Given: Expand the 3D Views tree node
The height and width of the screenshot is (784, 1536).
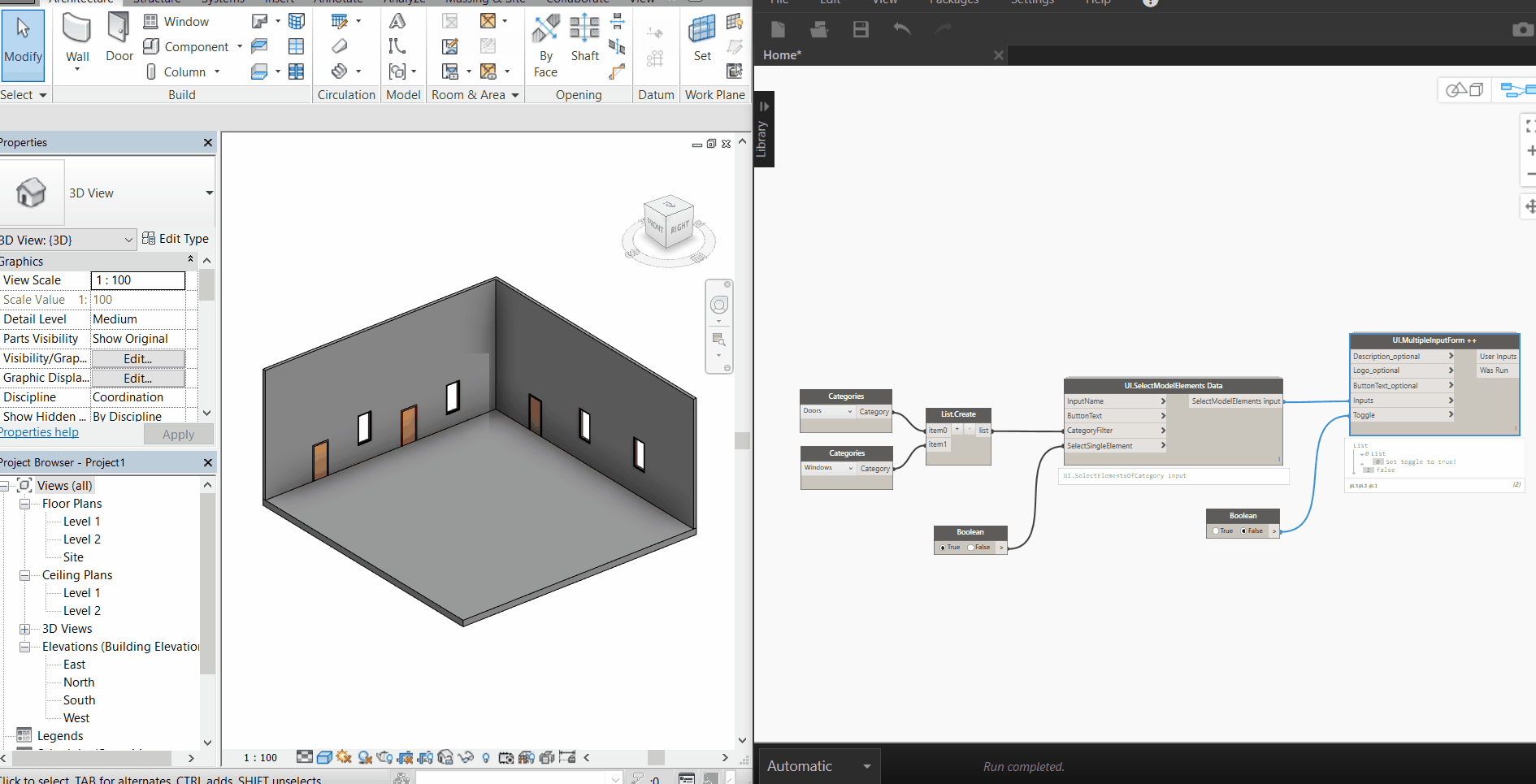Looking at the screenshot, I should [24, 629].
